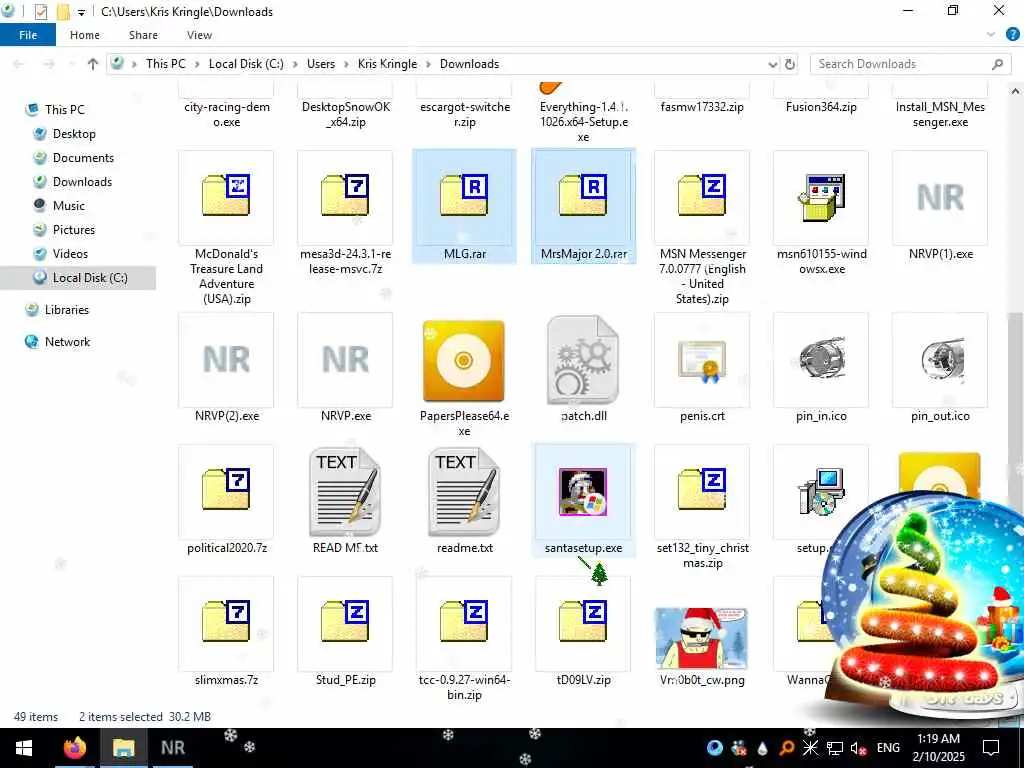Open Pictures in navigation pane

click(x=74, y=230)
